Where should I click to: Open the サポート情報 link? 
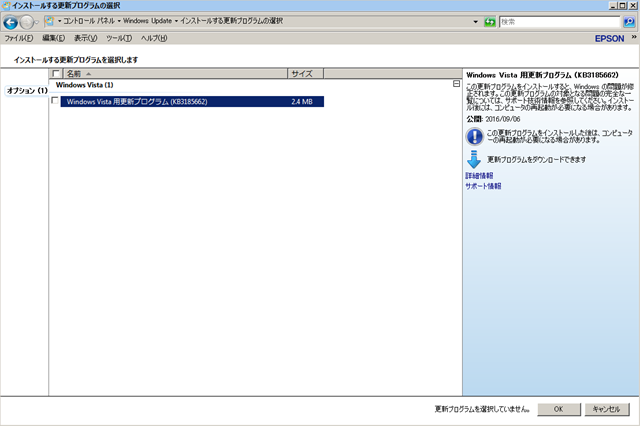pyautogui.click(x=483, y=186)
